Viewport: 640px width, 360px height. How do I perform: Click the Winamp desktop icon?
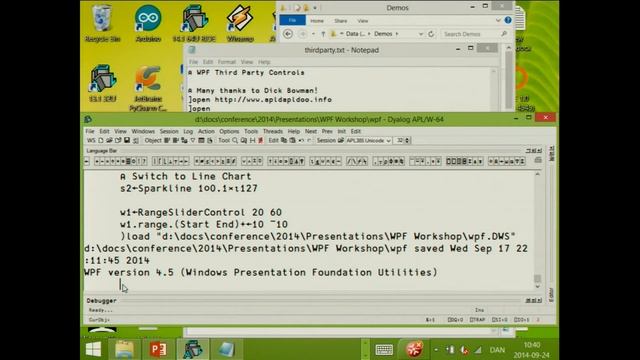[x=240, y=23]
